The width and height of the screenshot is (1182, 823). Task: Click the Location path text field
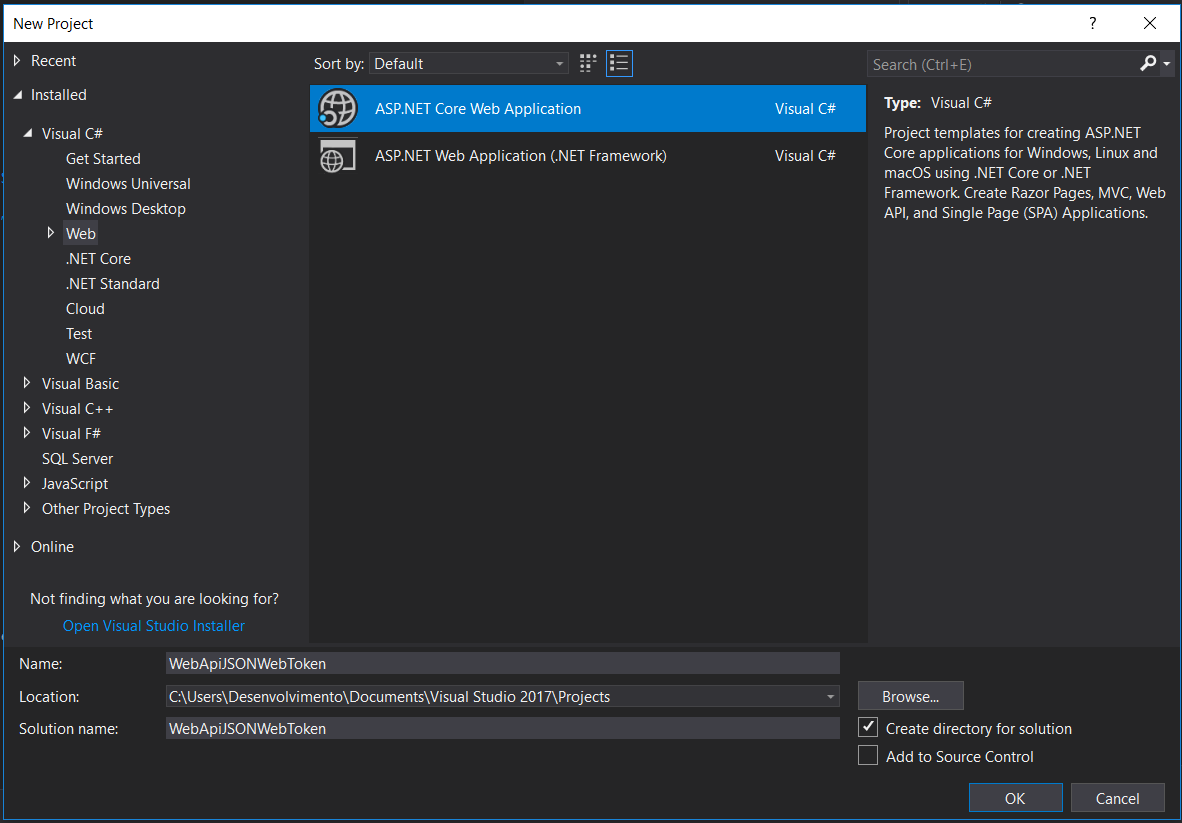(494, 696)
